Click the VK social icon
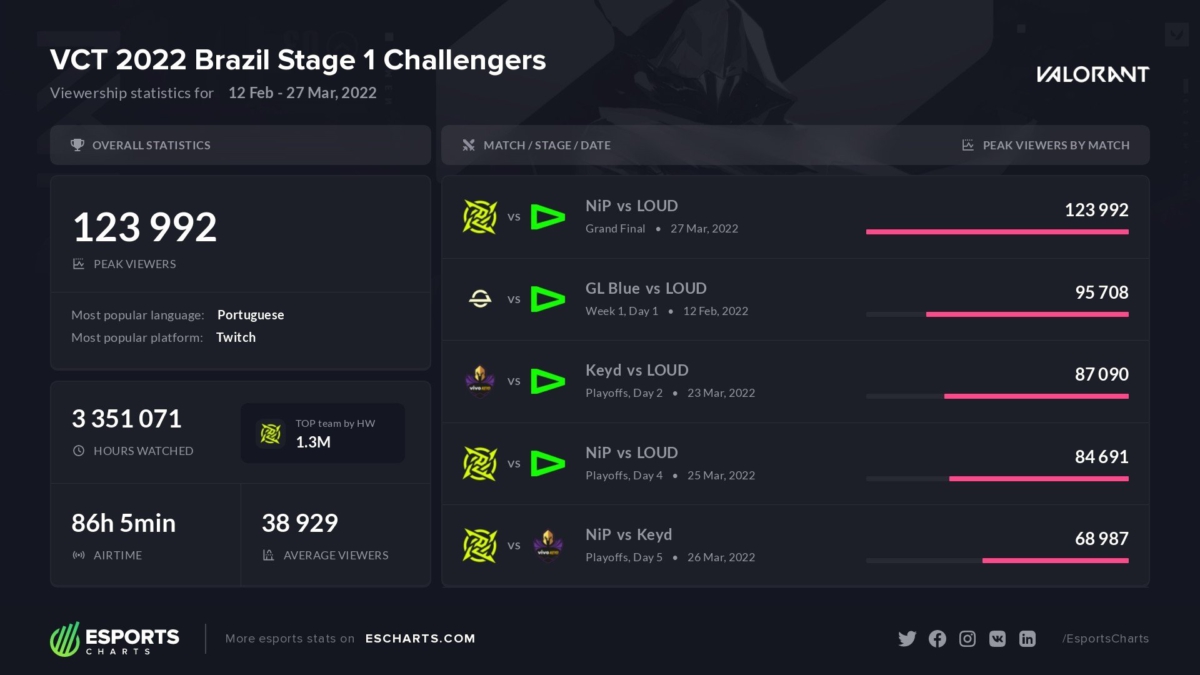Image resolution: width=1200 pixels, height=675 pixels. coord(997,639)
